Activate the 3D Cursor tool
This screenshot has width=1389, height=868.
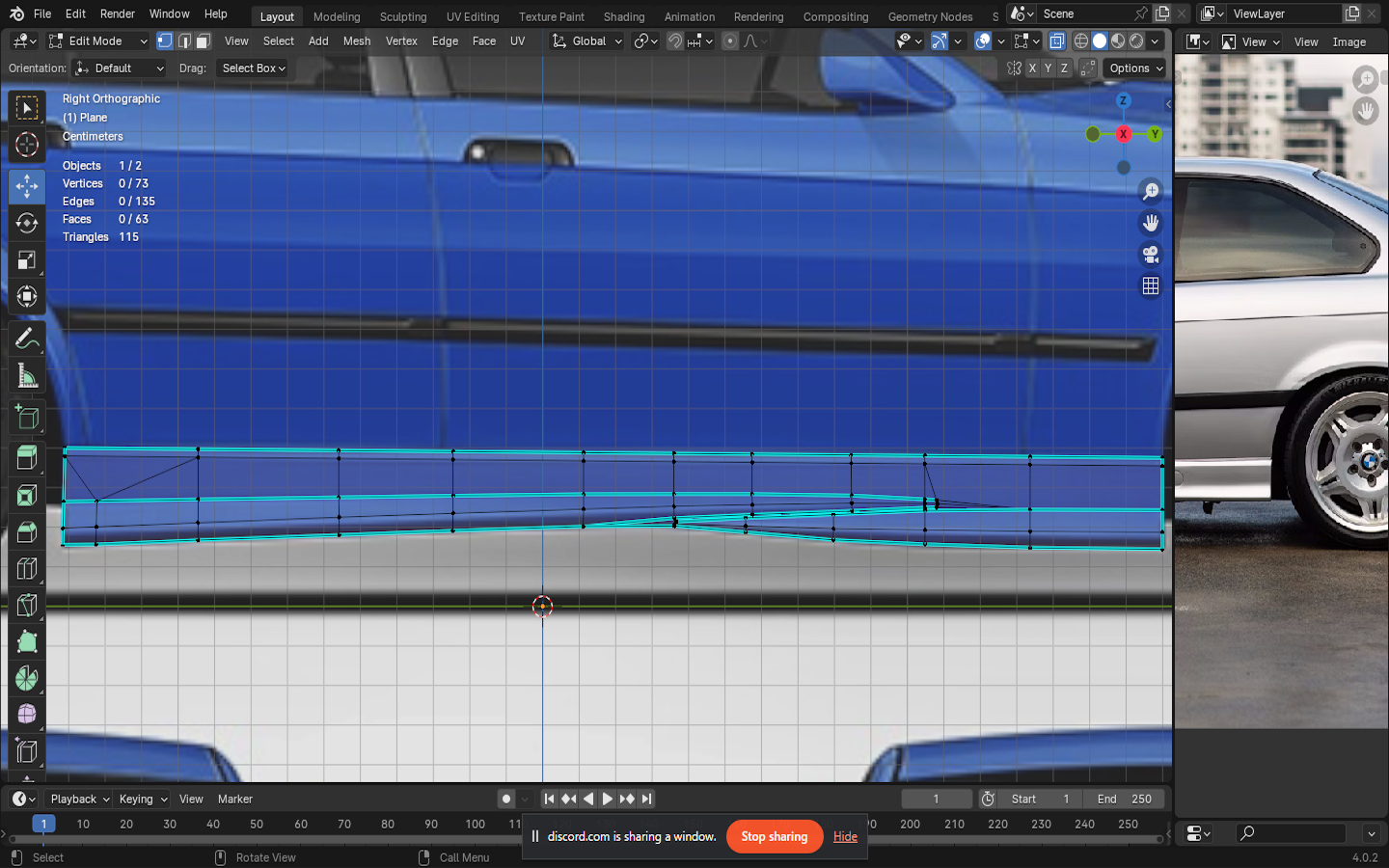tap(27, 145)
